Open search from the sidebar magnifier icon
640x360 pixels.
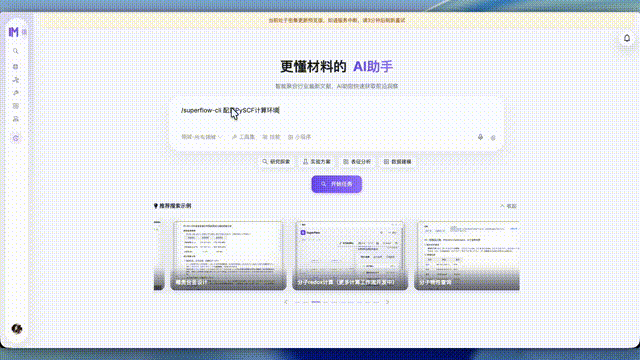[x=16, y=51]
